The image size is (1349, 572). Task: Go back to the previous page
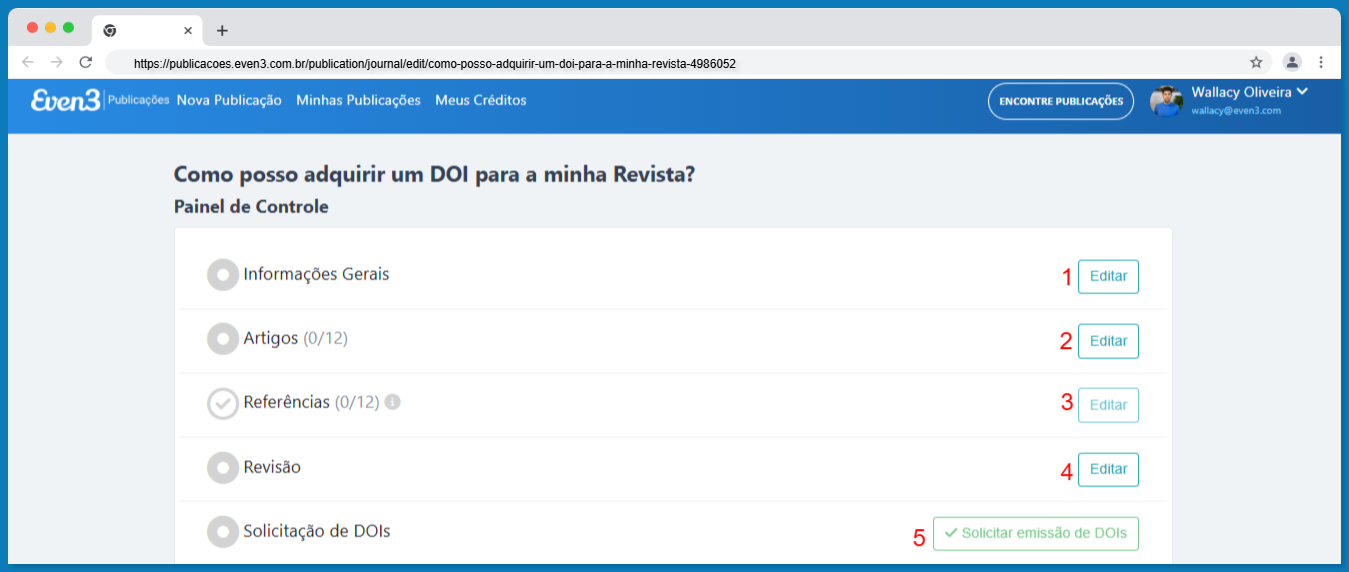click(x=29, y=62)
